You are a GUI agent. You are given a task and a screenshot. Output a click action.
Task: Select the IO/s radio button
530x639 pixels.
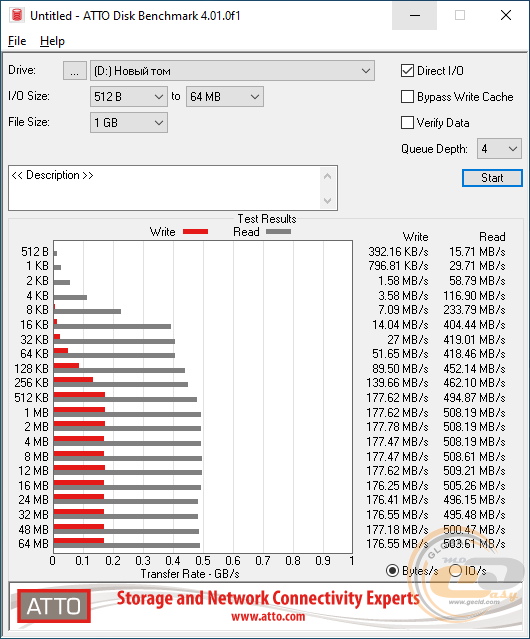click(455, 571)
